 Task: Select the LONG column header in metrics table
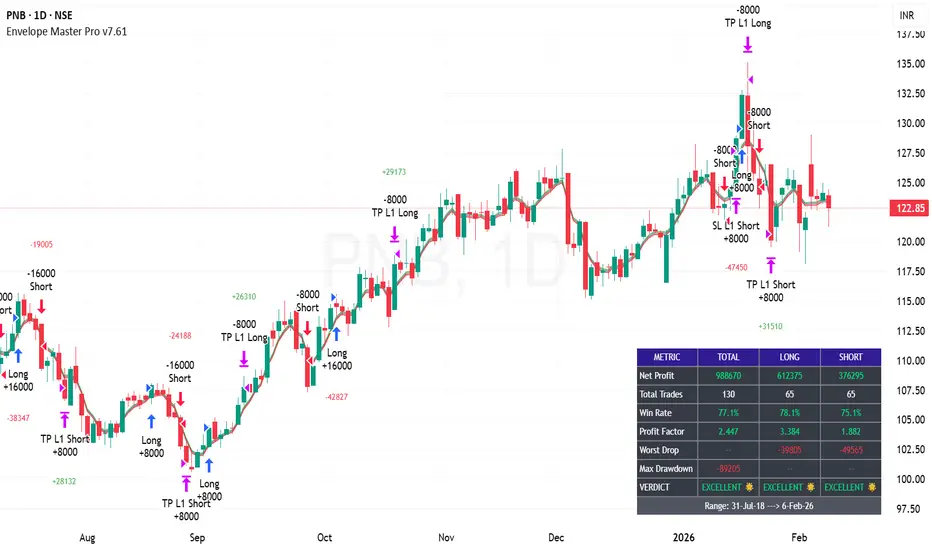coord(789,357)
